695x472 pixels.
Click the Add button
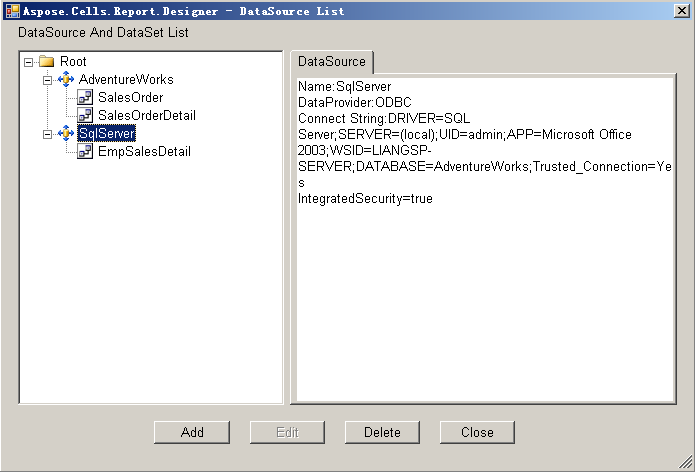pos(192,432)
